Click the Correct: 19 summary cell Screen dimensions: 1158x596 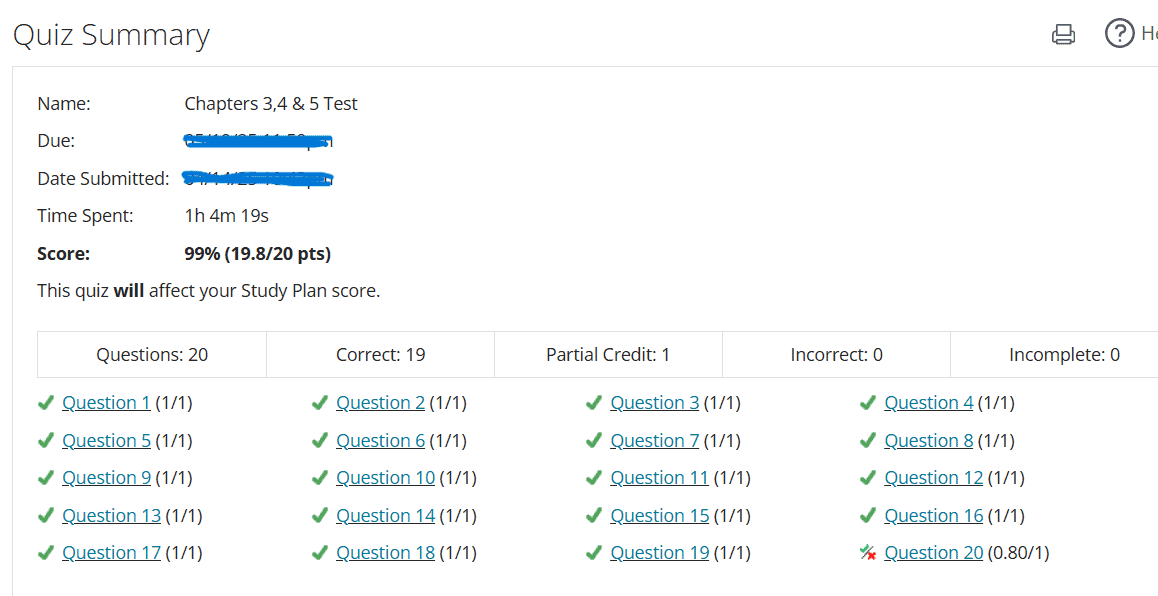(x=380, y=355)
